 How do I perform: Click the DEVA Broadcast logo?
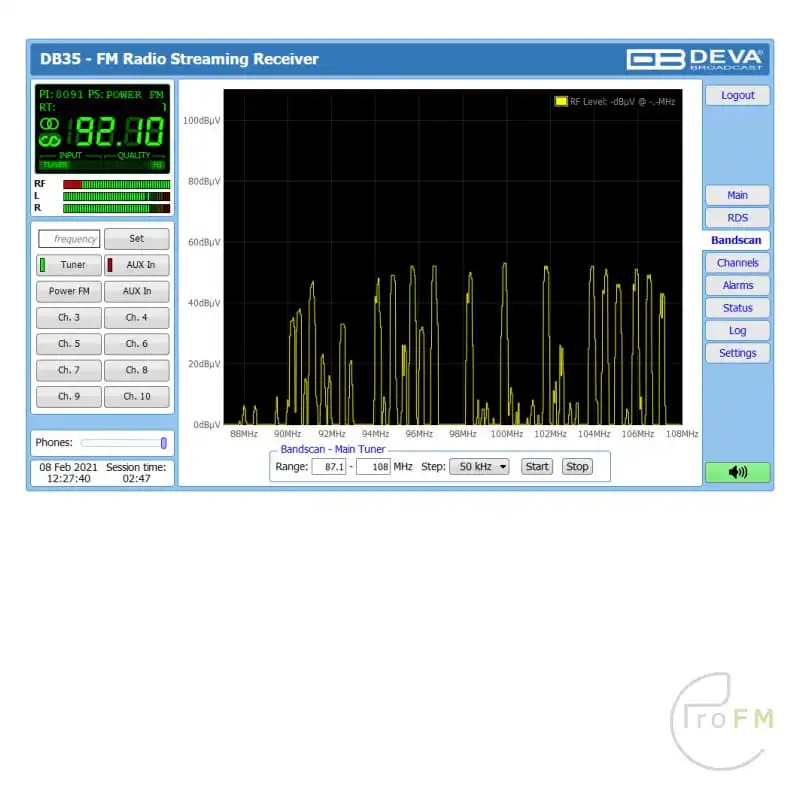click(694, 59)
